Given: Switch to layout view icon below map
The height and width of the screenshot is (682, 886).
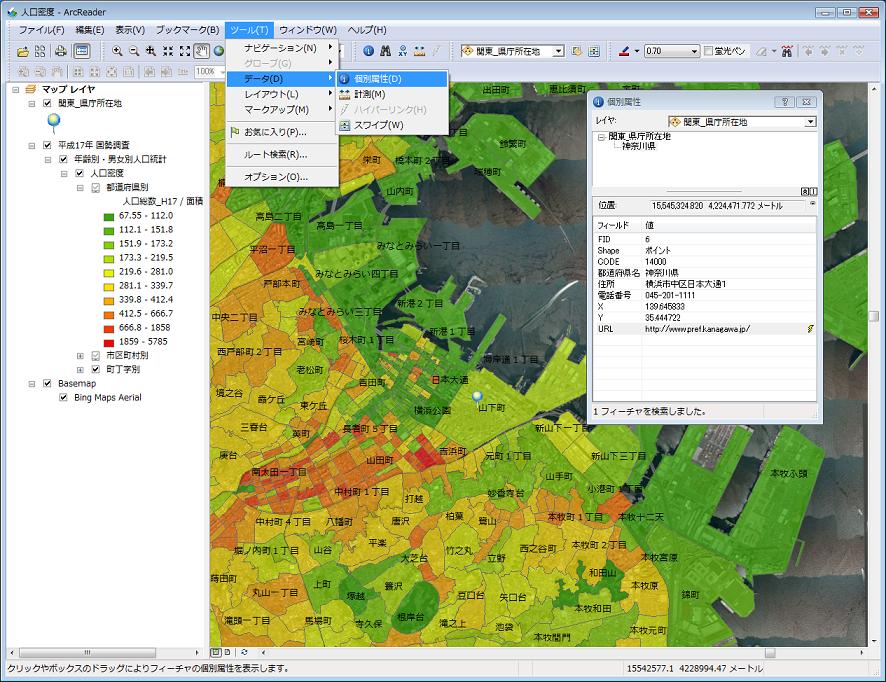Looking at the screenshot, I should pos(228,652).
